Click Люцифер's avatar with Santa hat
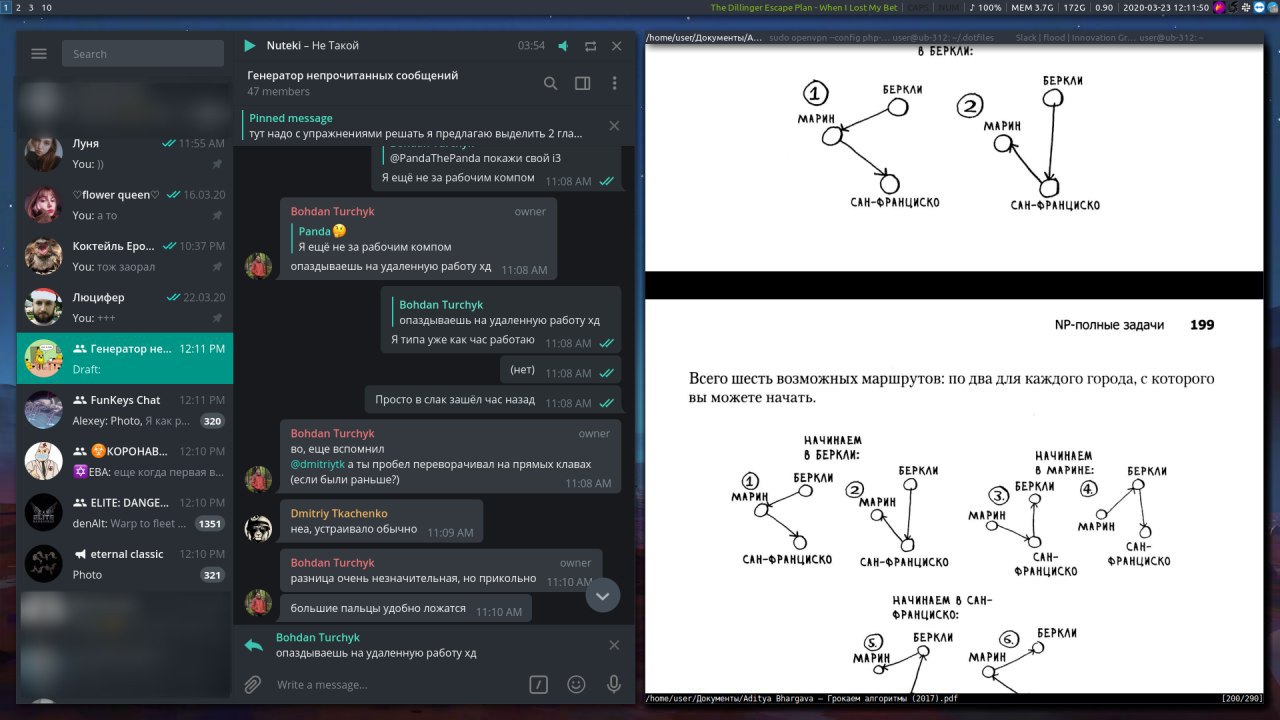 pos(44,307)
